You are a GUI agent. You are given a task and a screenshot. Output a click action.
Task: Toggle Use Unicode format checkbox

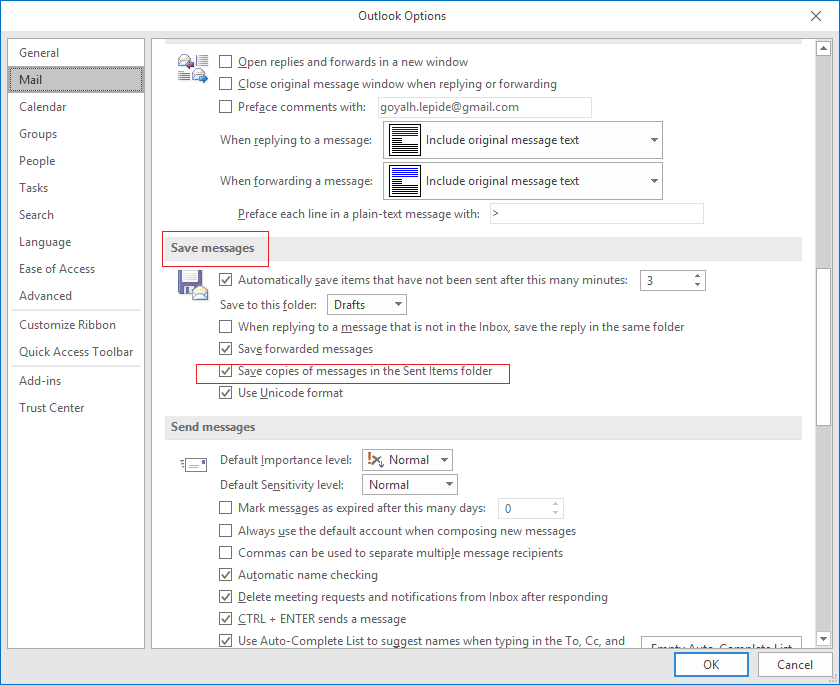(226, 393)
